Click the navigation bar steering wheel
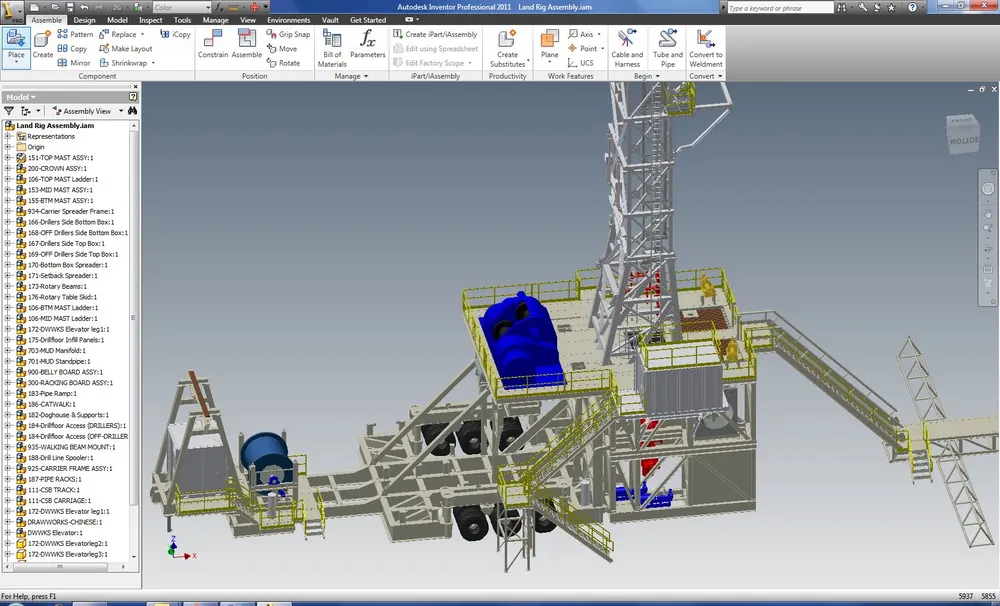Viewport: 1000px width, 606px height. coord(988,189)
